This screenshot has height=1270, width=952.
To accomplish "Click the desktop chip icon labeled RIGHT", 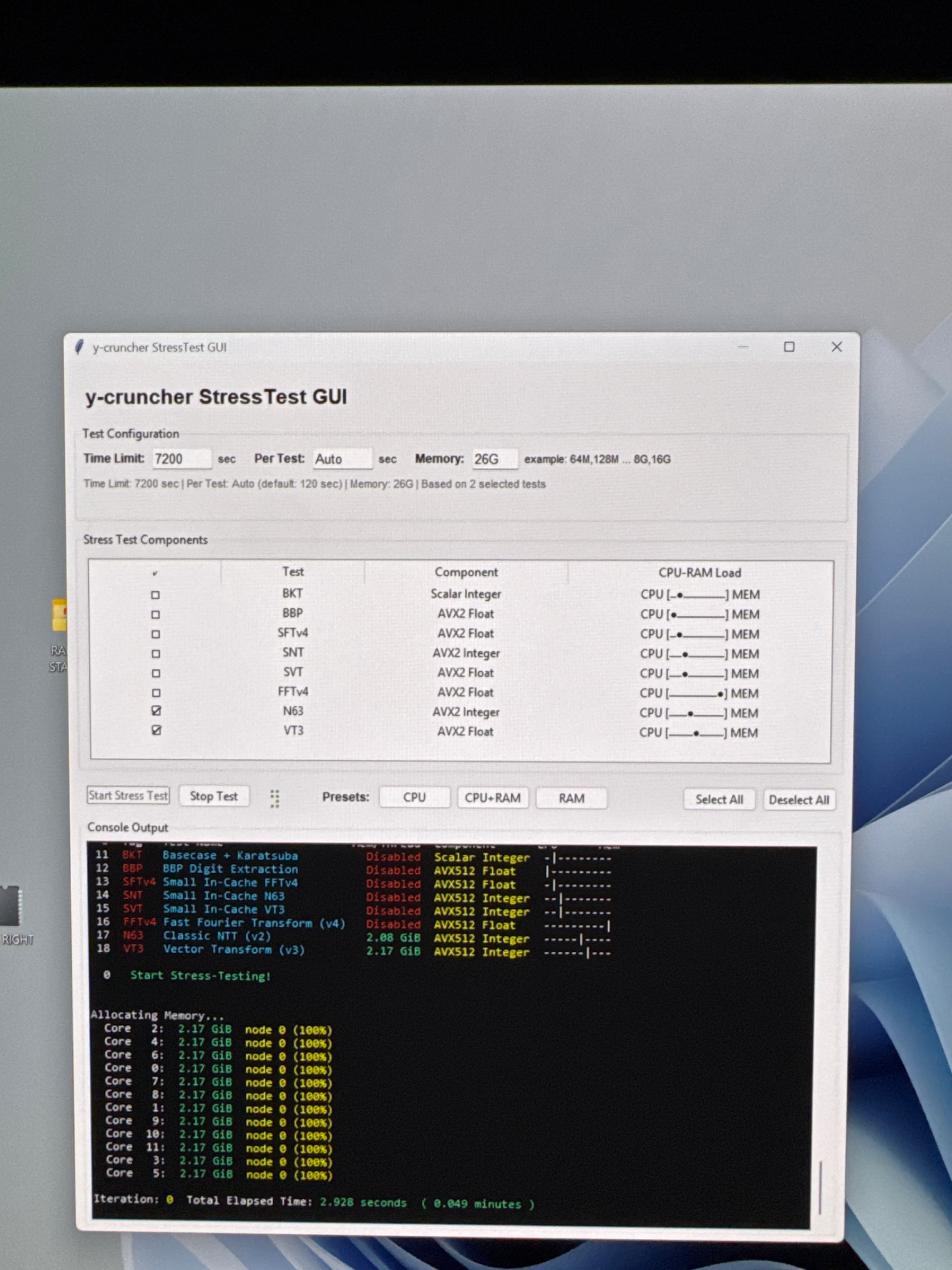I will coord(10,905).
